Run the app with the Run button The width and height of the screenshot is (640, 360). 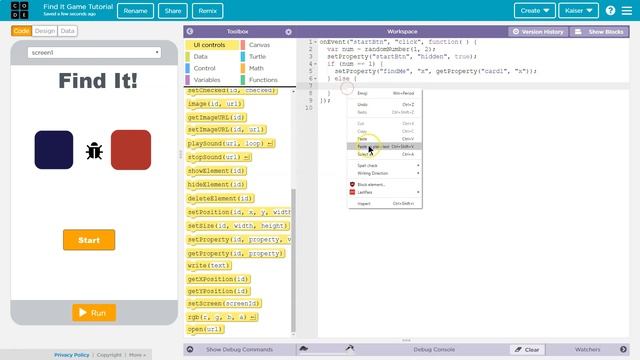[94, 313]
